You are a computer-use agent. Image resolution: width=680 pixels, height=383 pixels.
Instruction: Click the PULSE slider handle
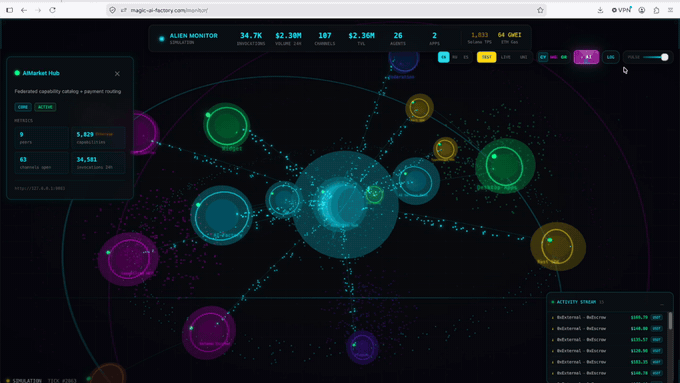[x=664, y=57]
